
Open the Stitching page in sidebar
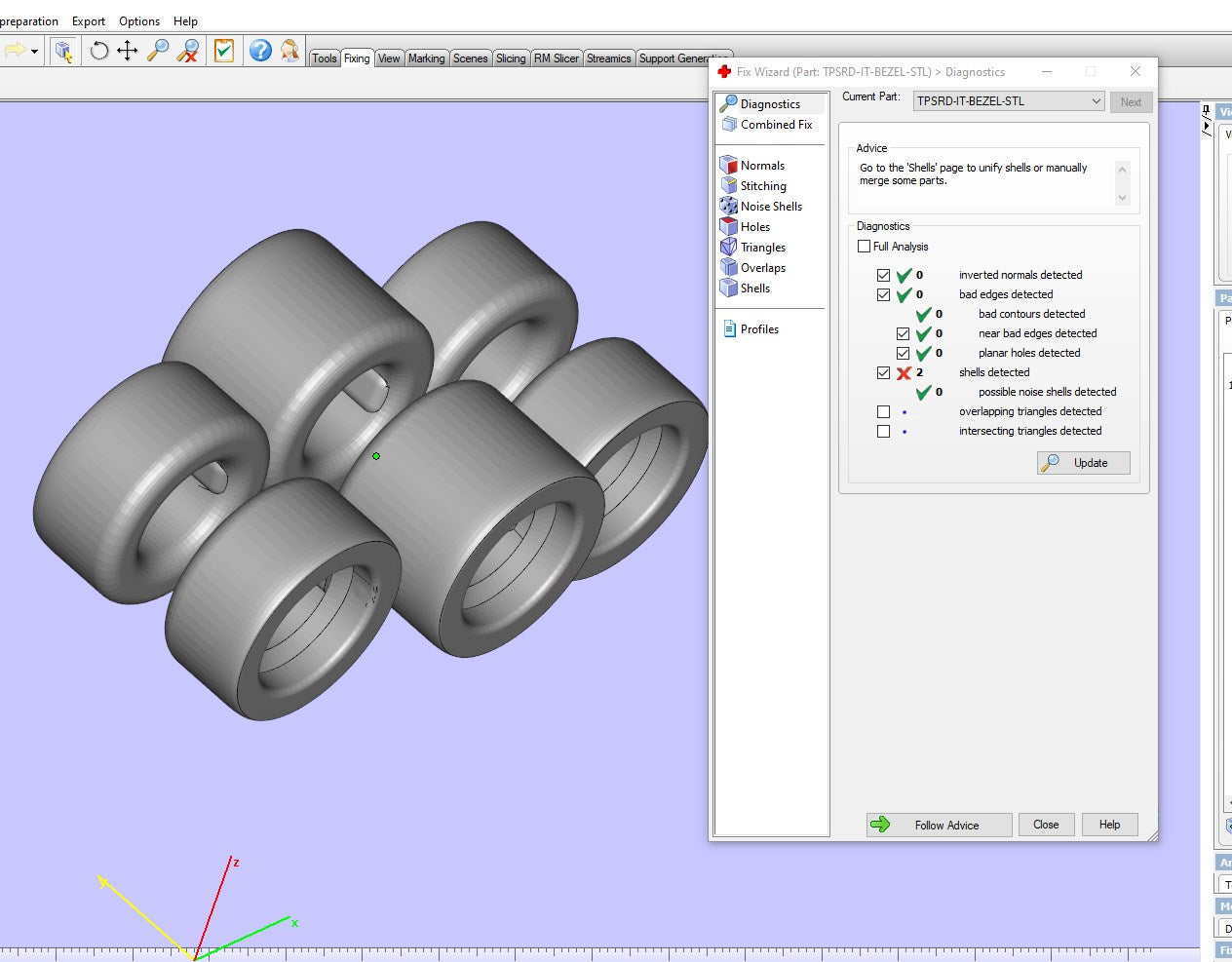coord(762,186)
